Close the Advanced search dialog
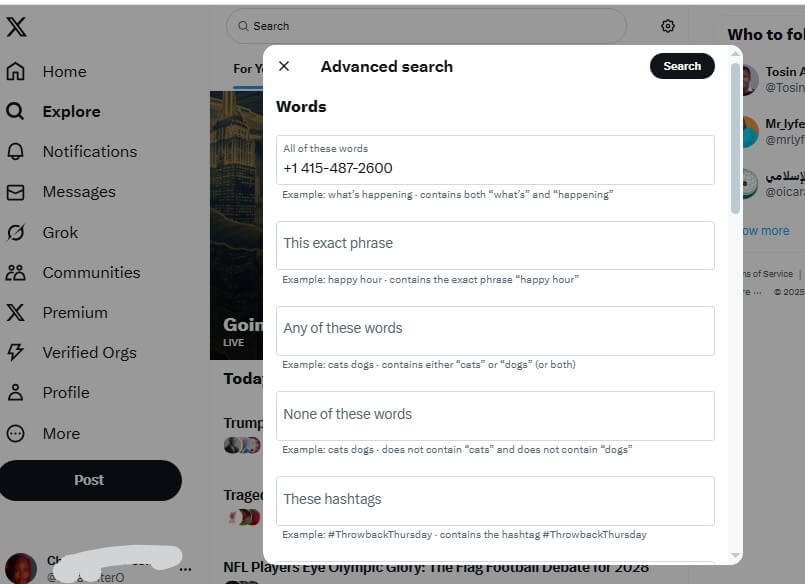The height and width of the screenshot is (584, 805). (x=284, y=66)
